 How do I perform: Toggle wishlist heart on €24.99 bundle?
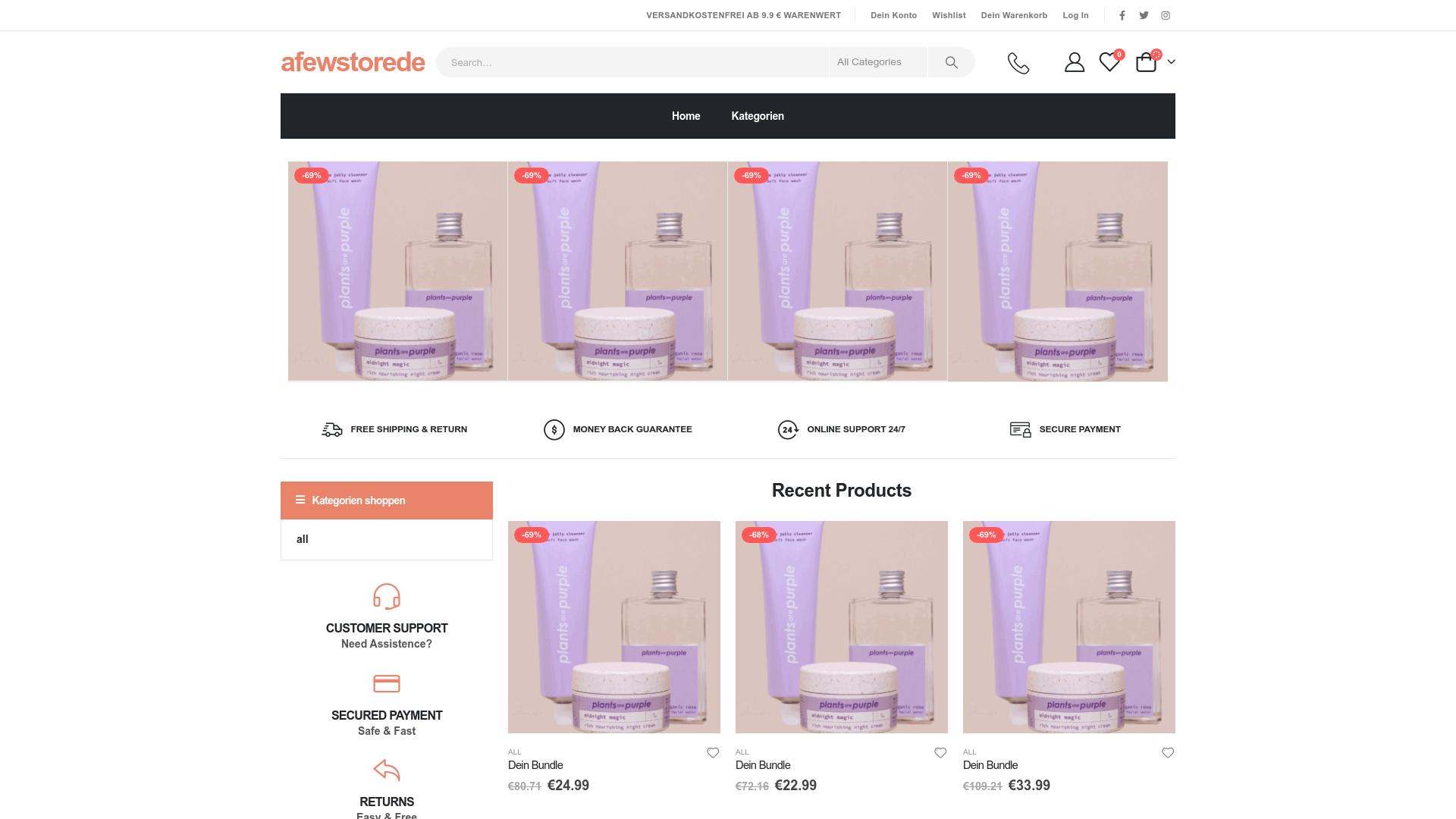(x=713, y=753)
